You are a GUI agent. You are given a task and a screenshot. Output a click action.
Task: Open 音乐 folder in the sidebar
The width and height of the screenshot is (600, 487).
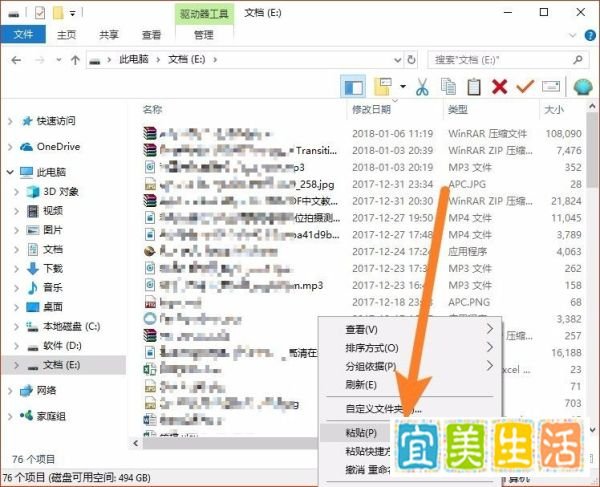coord(53,287)
